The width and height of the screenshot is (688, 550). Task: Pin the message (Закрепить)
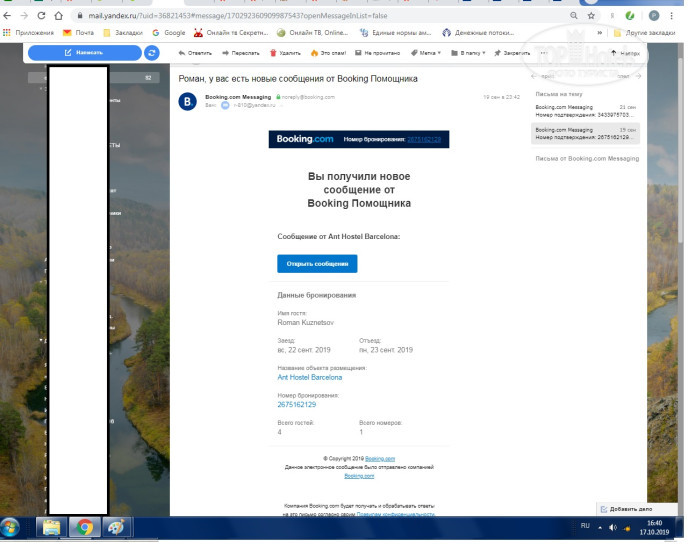(x=510, y=52)
